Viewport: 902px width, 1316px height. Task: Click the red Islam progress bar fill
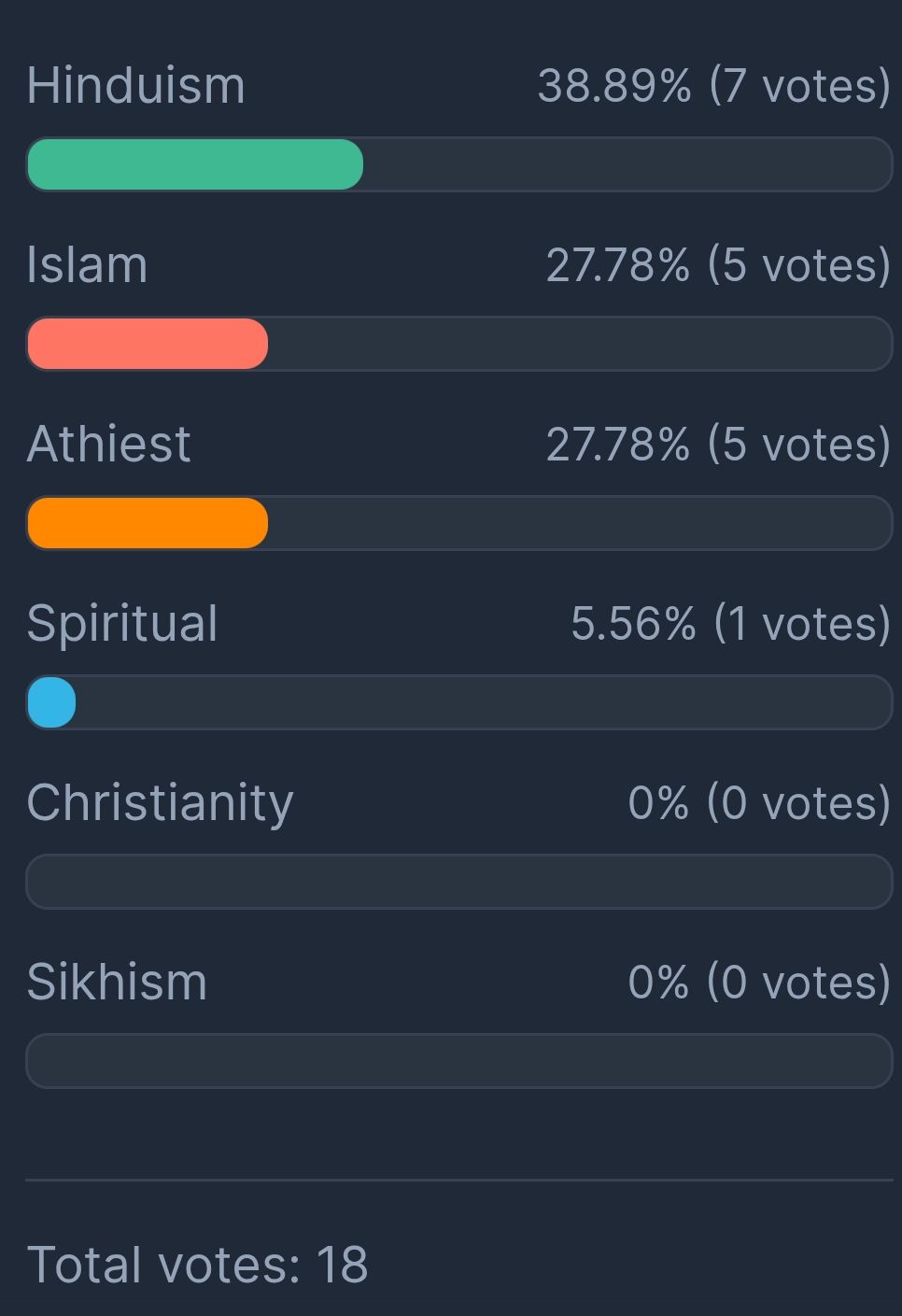tap(148, 344)
